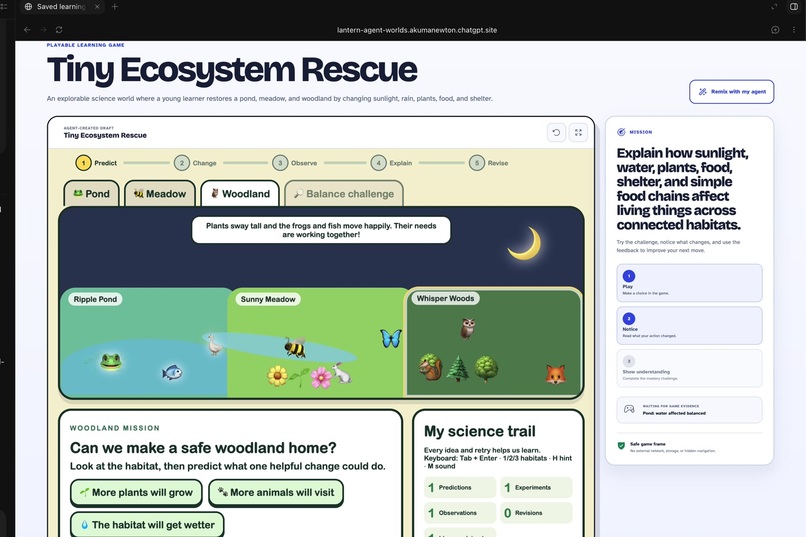Go to step 2 Change
806x537 pixels.
(x=195, y=163)
